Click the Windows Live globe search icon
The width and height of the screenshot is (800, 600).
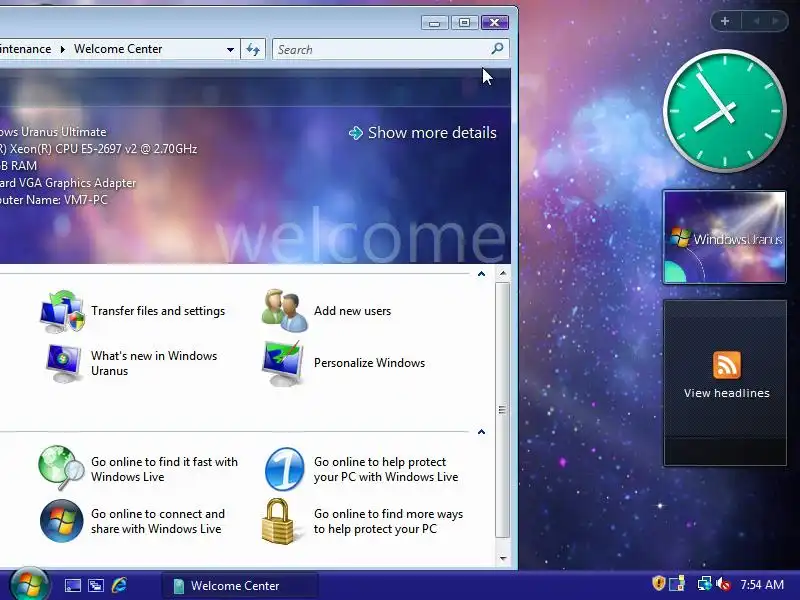point(61,468)
